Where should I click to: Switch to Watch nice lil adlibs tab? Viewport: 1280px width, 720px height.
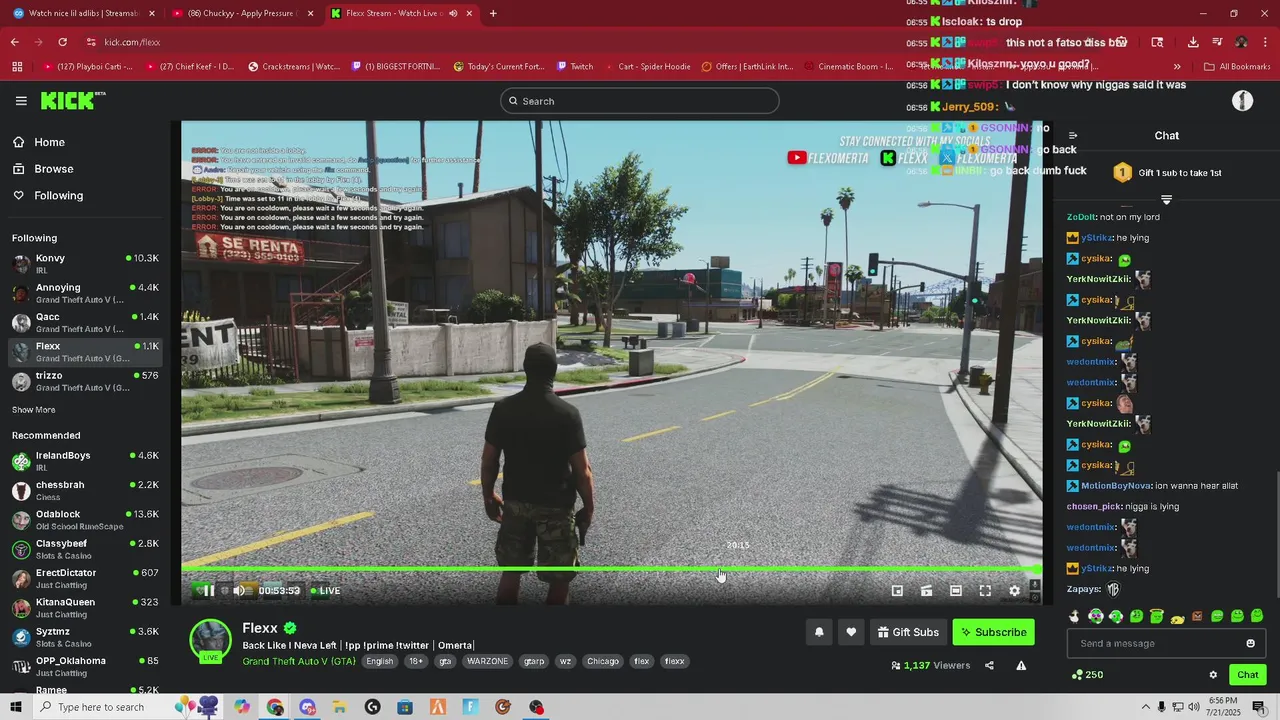coord(83,14)
